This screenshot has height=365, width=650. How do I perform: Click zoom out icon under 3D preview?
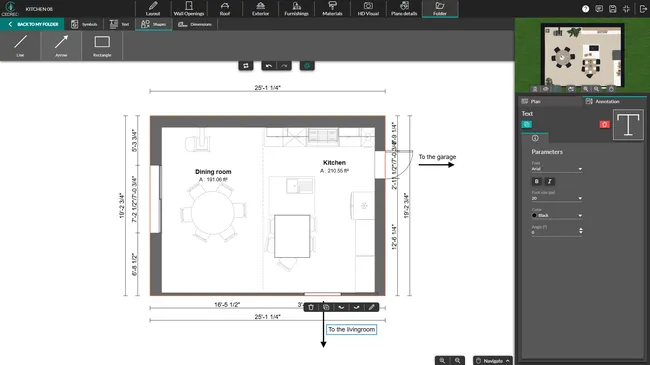(596, 89)
